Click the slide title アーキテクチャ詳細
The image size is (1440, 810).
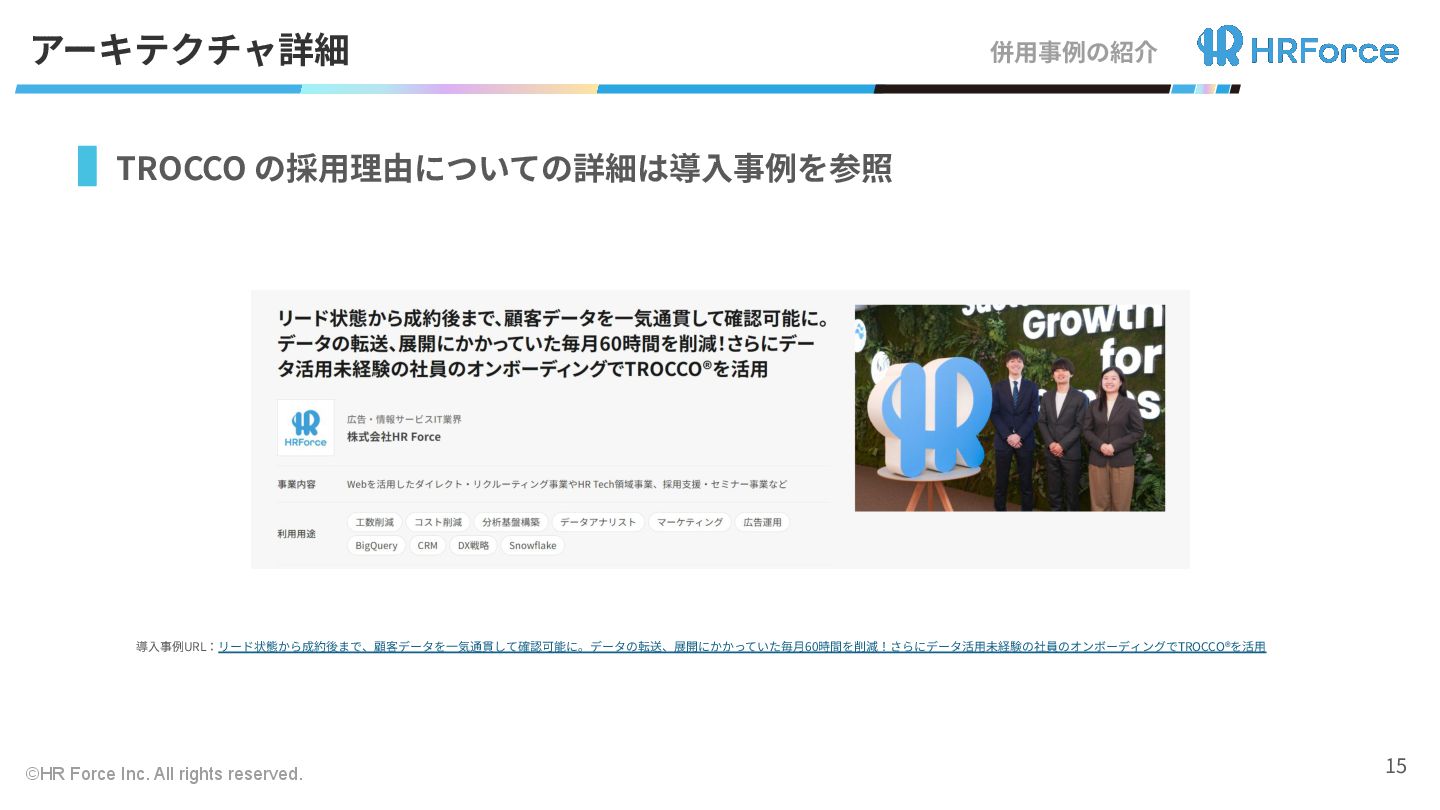click(x=189, y=50)
